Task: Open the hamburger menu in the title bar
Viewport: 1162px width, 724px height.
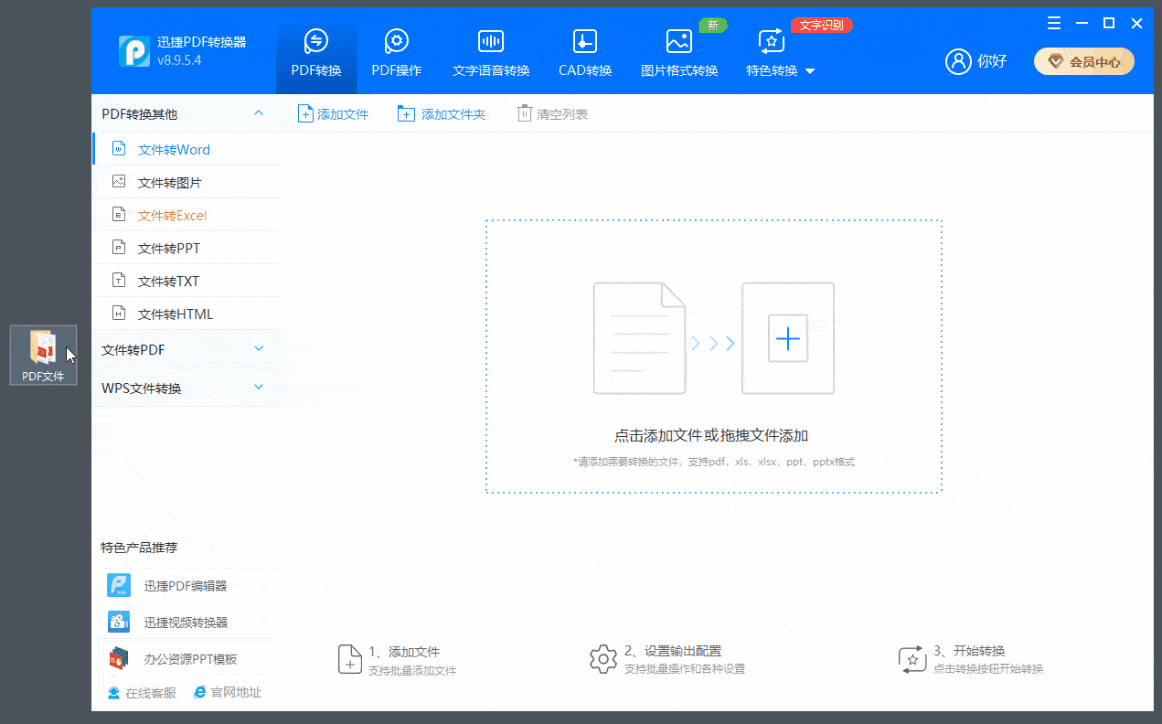Action: 1053,23
